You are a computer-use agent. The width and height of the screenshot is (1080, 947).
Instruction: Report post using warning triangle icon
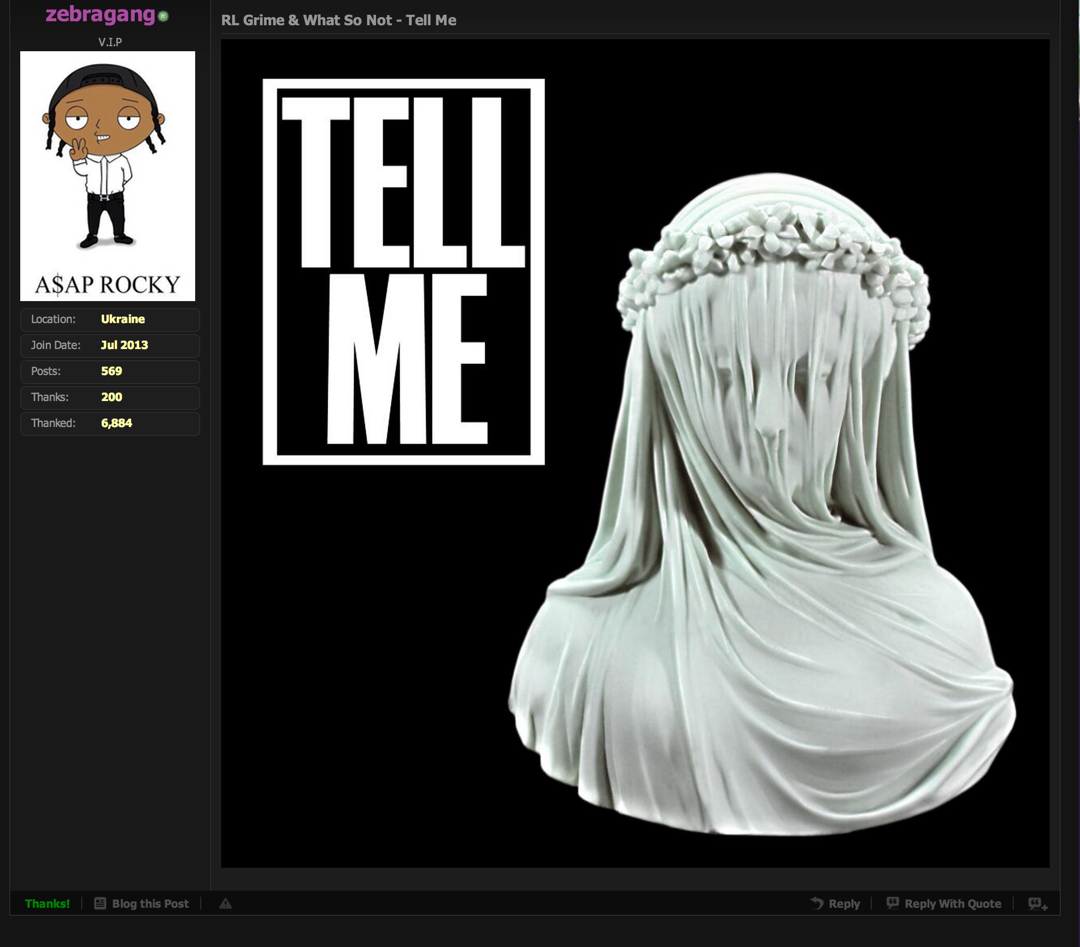(x=225, y=903)
